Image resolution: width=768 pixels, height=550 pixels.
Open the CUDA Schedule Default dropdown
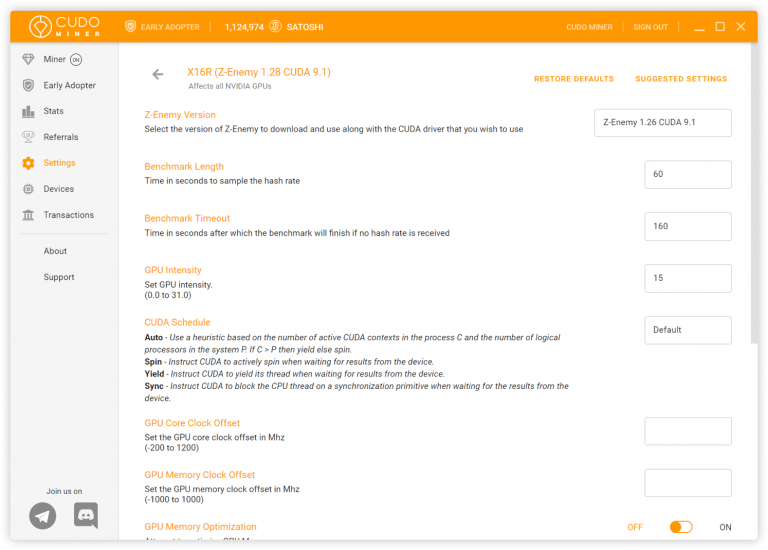pos(688,330)
